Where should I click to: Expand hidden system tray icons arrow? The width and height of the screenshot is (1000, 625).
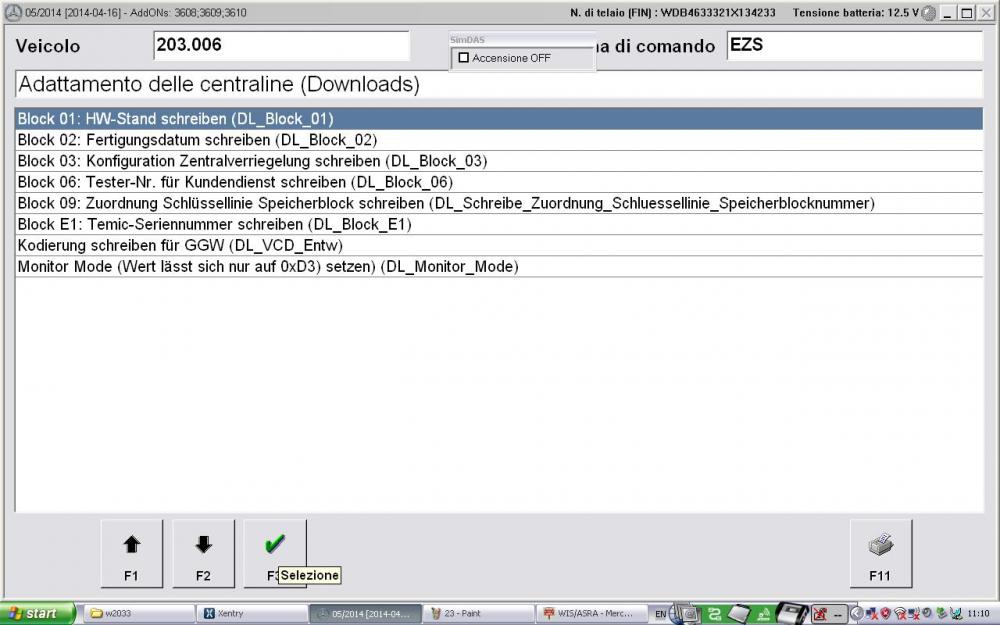pyautogui.click(x=857, y=613)
